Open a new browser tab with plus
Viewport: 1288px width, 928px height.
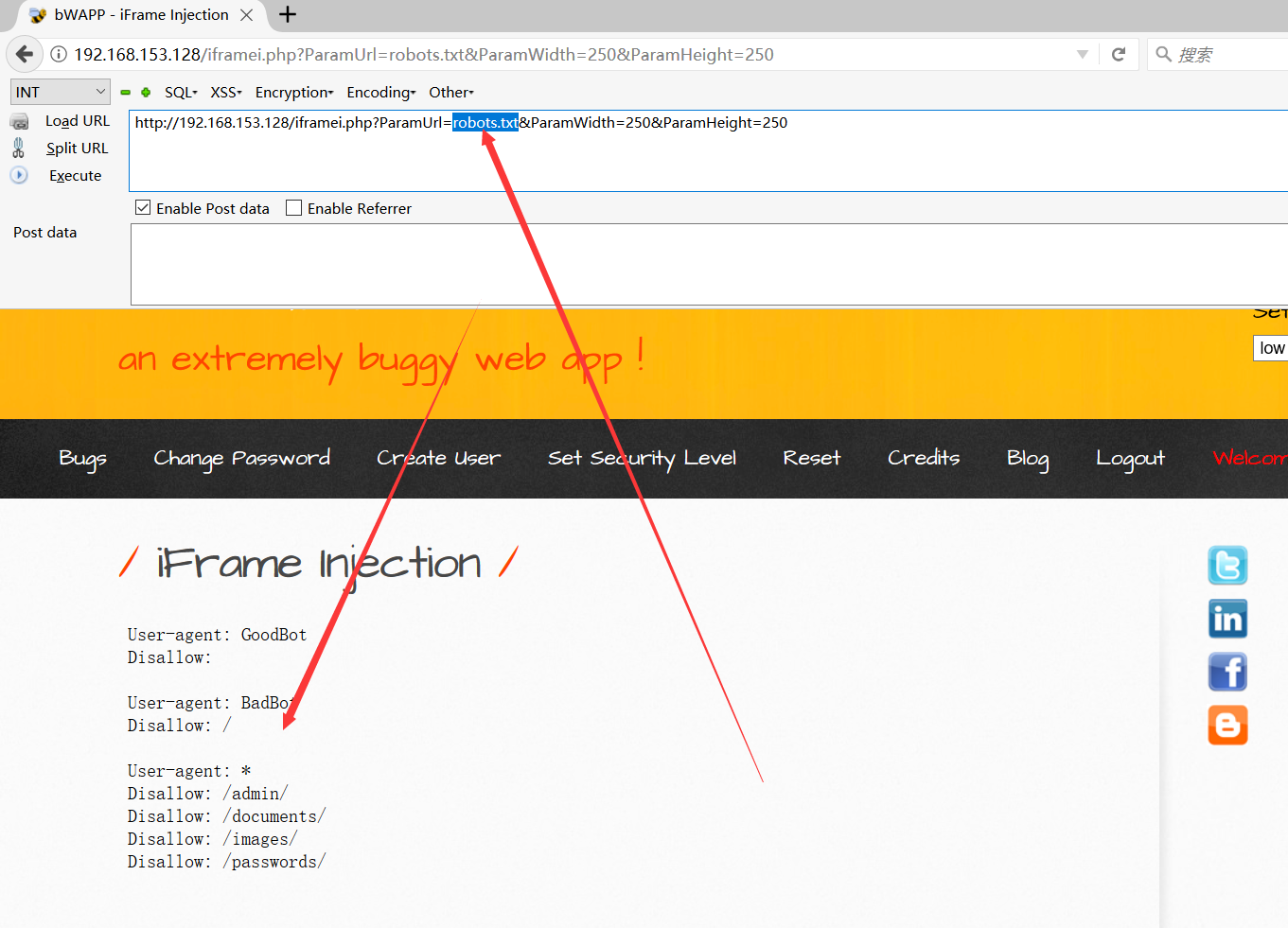pyautogui.click(x=288, y=14)
